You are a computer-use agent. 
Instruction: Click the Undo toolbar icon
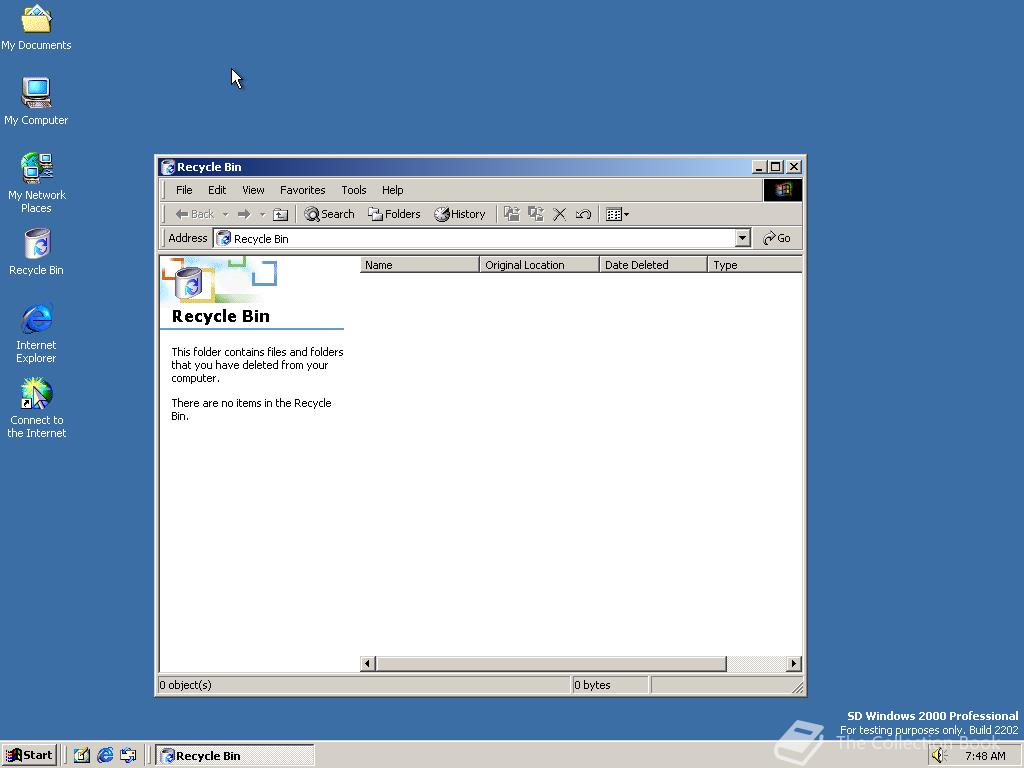[583, 214]
